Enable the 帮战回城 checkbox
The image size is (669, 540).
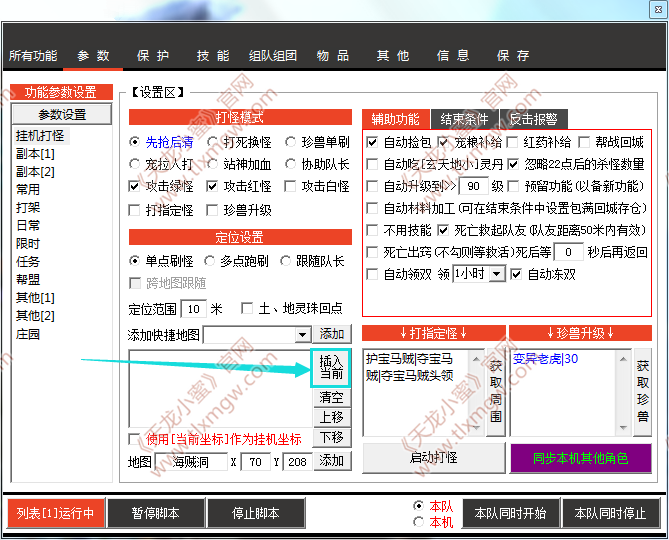584,142
